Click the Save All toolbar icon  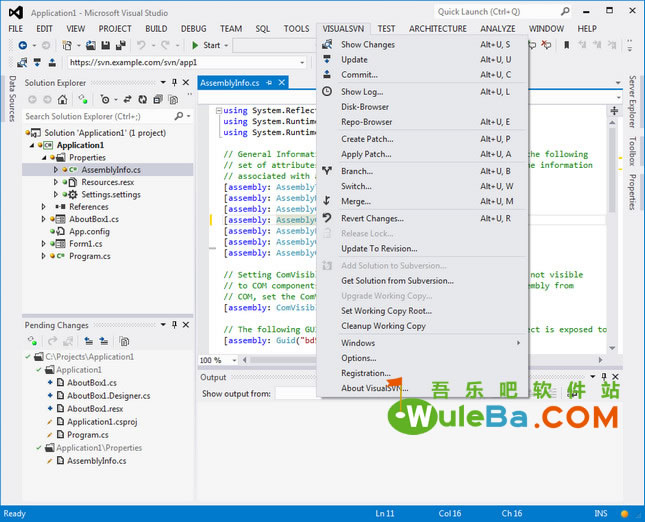coord(121,45)
